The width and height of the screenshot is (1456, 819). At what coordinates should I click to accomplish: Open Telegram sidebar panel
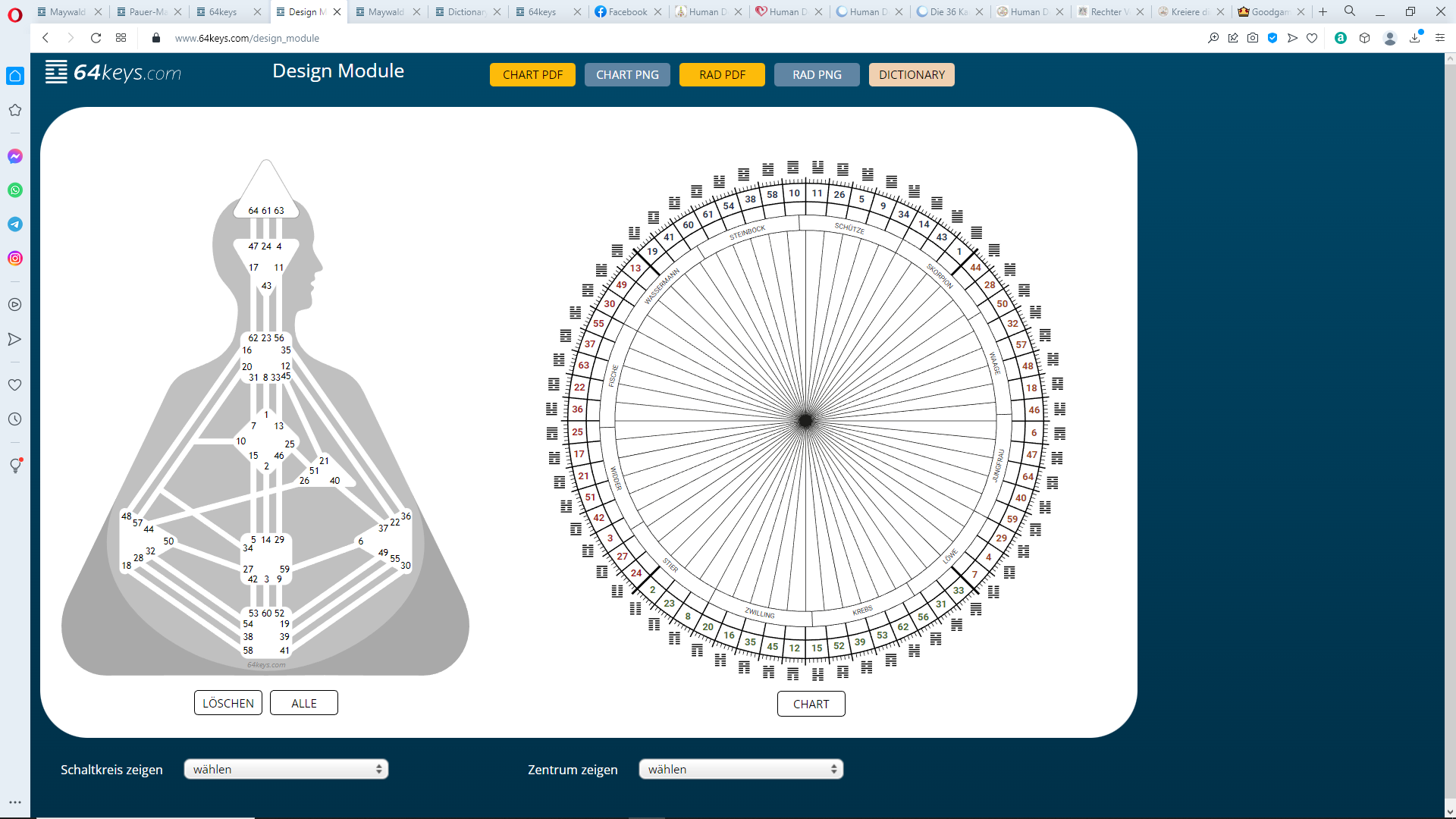point(15,224)
